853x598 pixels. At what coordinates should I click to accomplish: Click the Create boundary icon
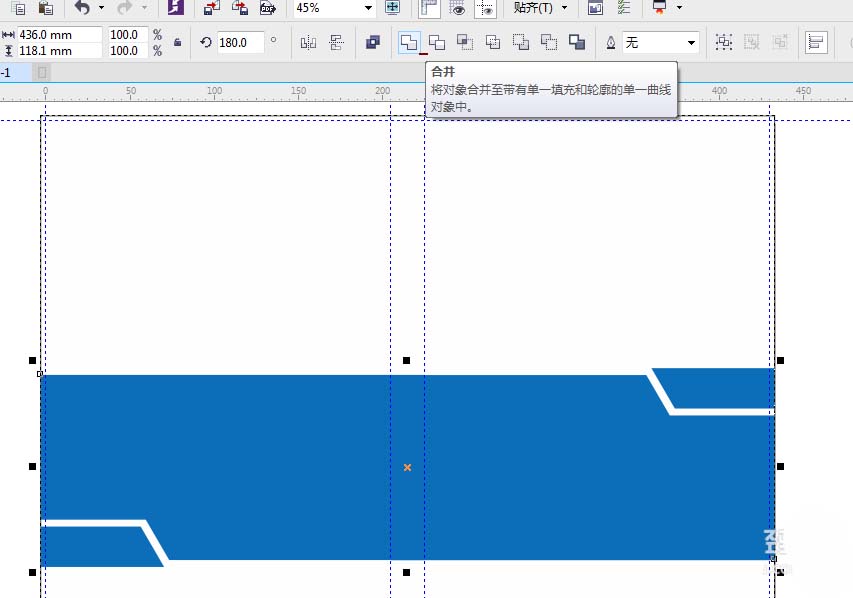coord(577,42)
